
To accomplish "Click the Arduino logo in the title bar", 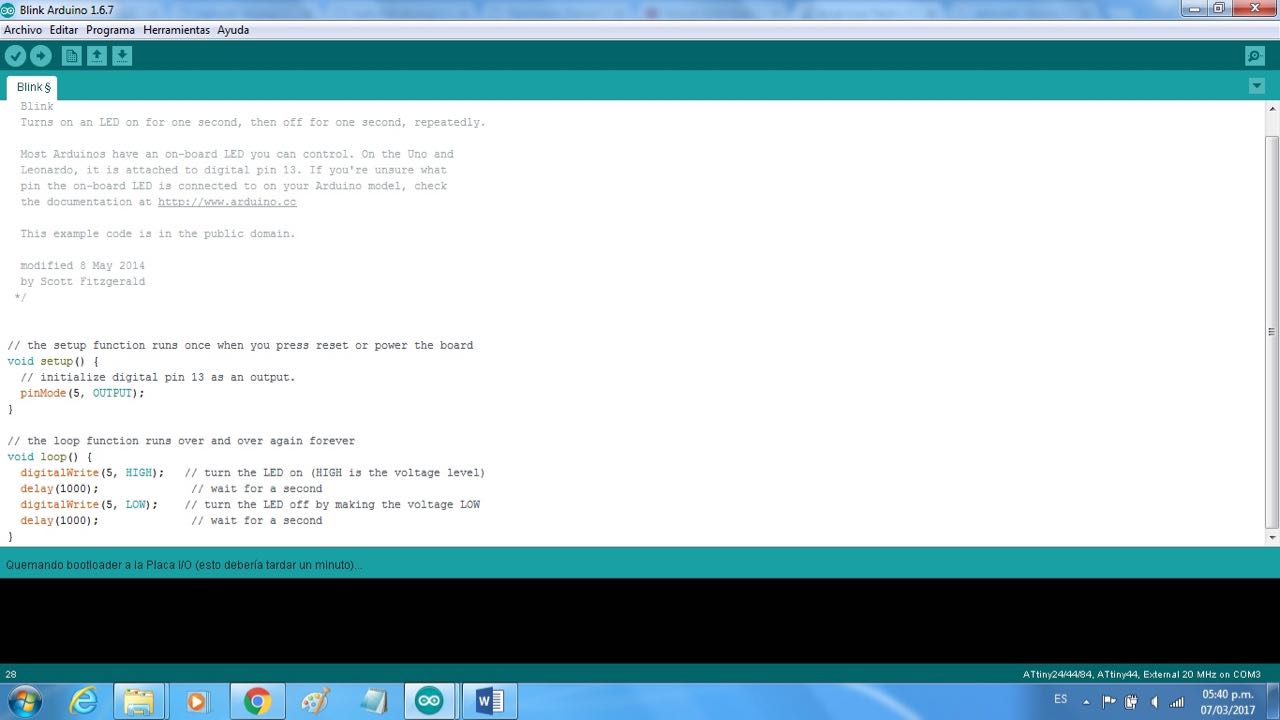I will (x=8, y=10).
